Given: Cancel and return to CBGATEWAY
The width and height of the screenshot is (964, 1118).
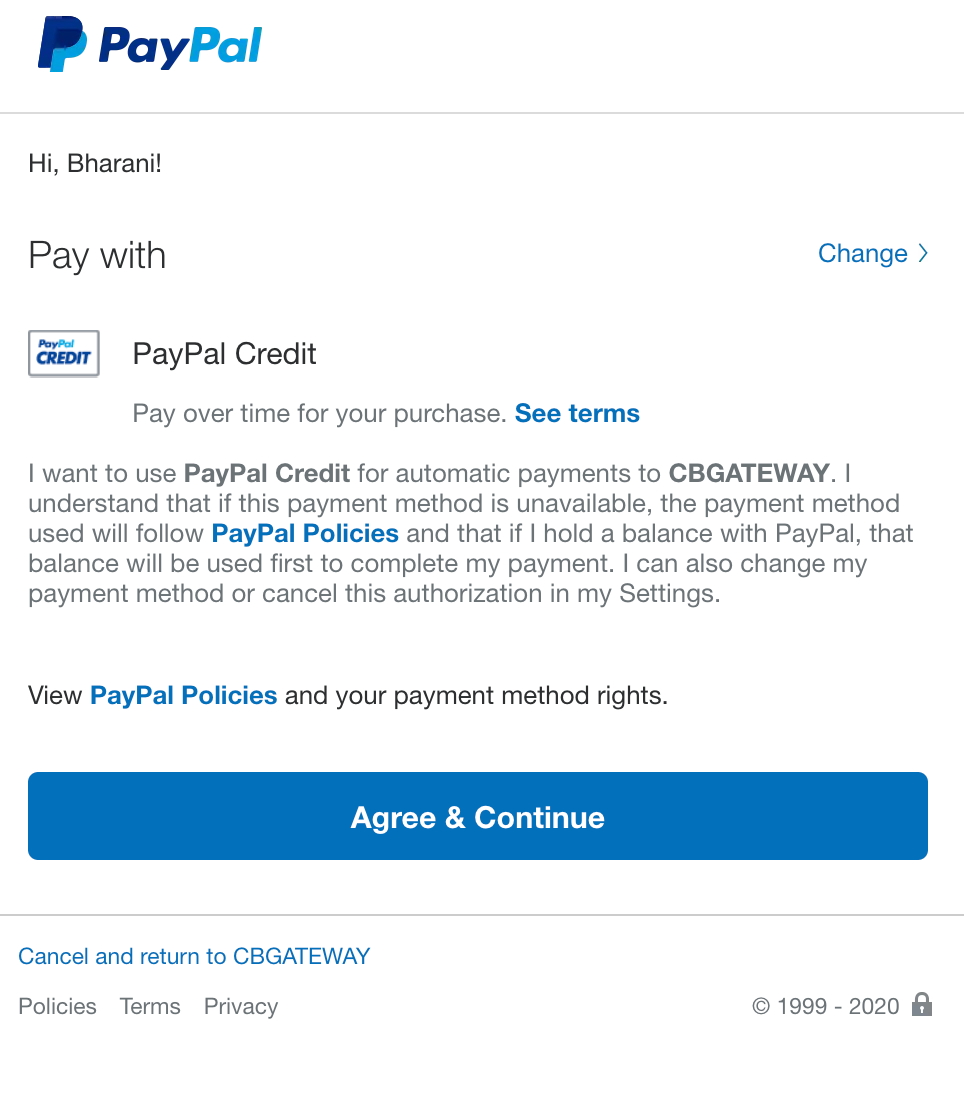Looking at the screenshot, I should (x=194, y=956).
